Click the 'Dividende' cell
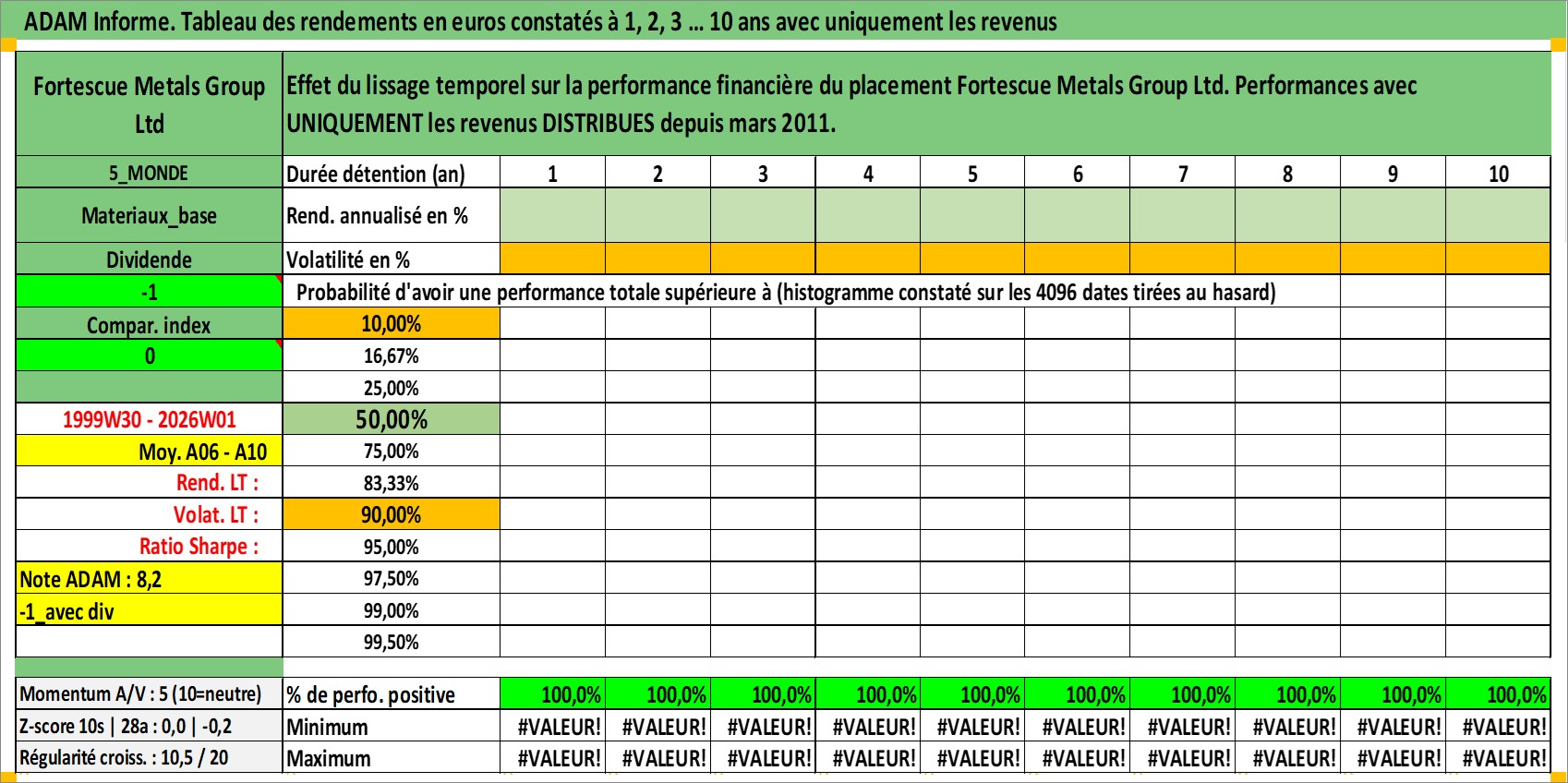 (150, 259)
